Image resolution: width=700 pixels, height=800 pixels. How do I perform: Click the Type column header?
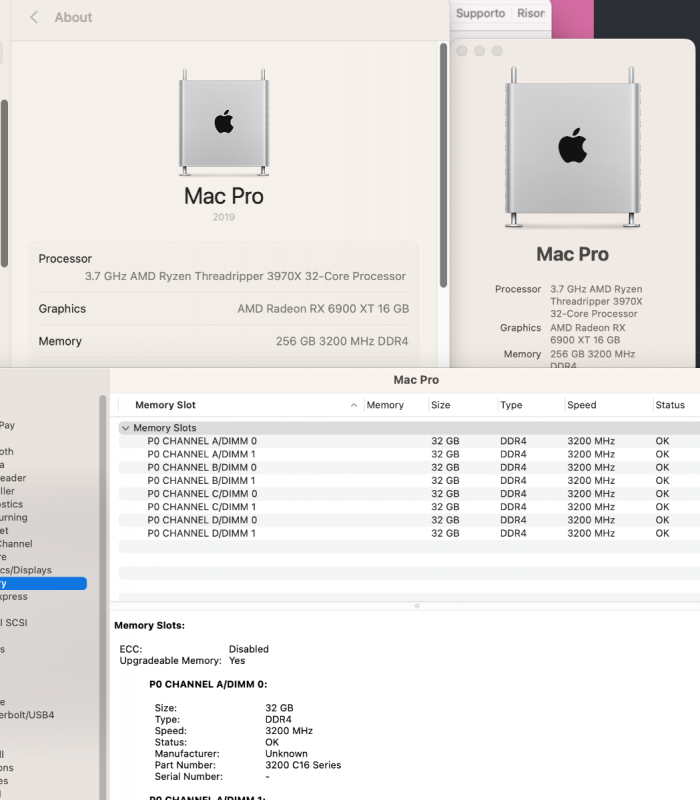511,405
